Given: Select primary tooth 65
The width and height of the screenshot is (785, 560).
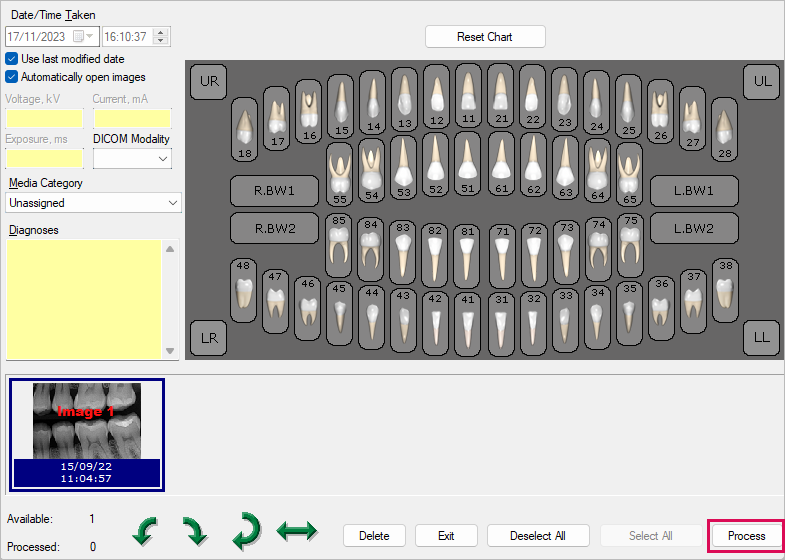Looking at the screenshot, I should [630, 174].
